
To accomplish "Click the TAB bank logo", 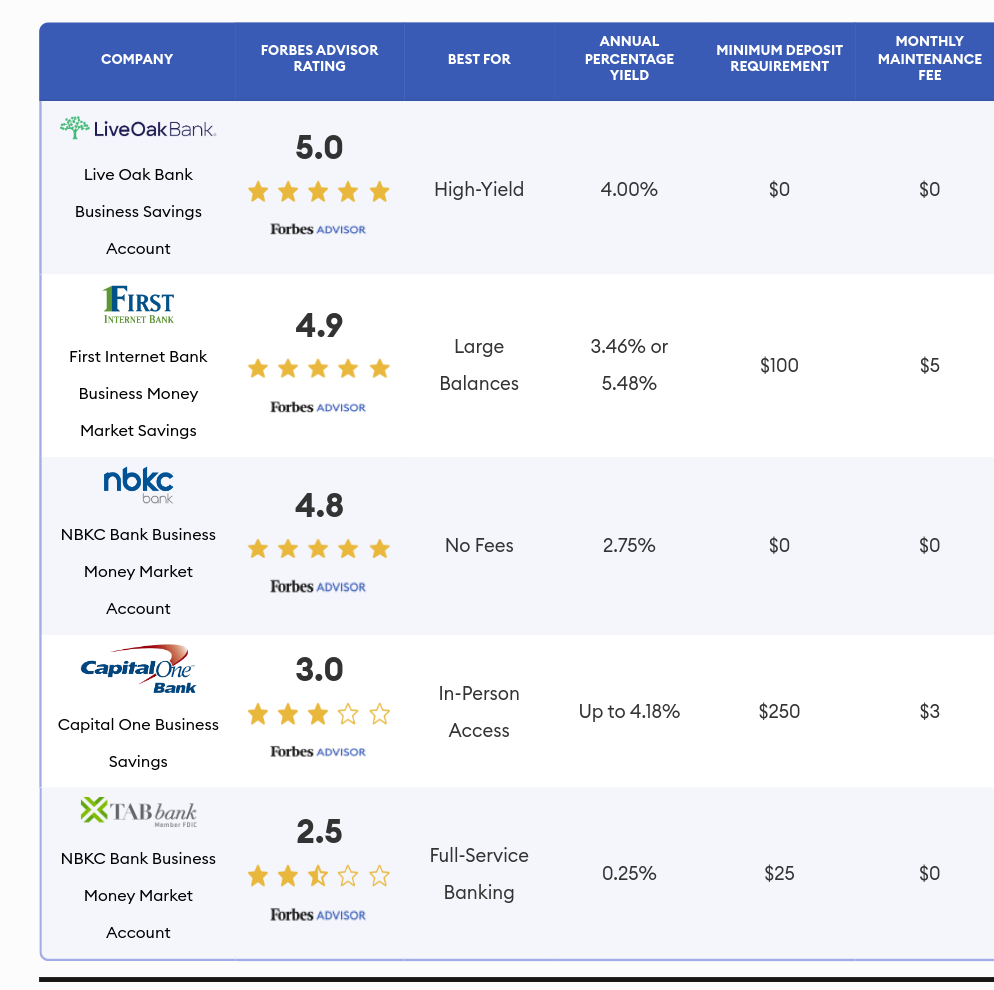I will click(x=138, y=811).
